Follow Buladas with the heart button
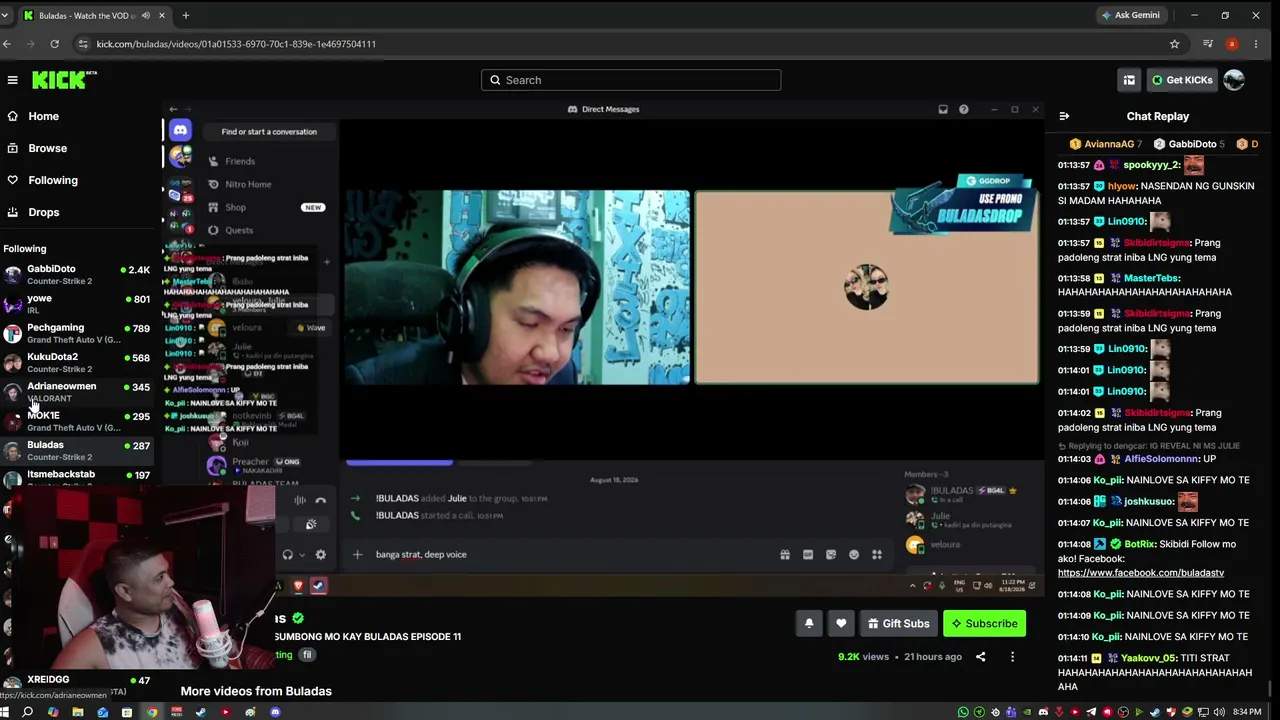 click(841, 623)
